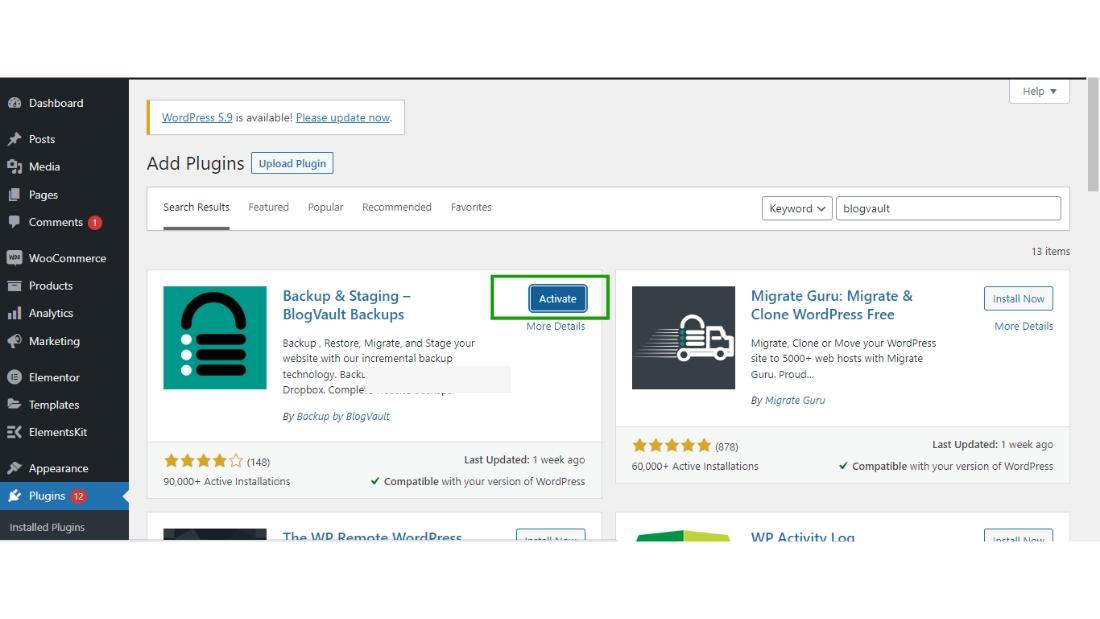
Task: Click the Plugins update count badge
Action: 78,496
